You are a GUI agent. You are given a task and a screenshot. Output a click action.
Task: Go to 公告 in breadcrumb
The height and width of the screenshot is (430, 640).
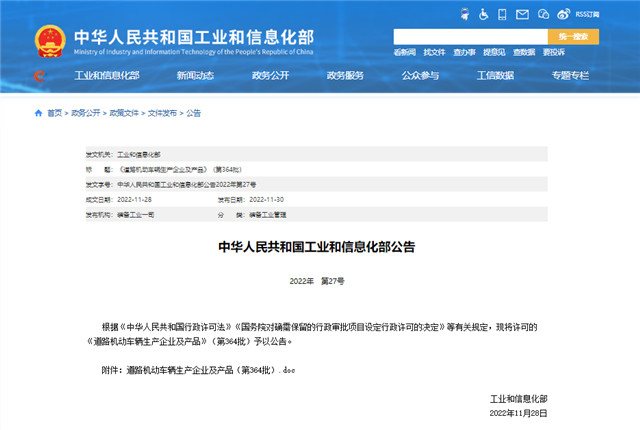tap(193, 113)
